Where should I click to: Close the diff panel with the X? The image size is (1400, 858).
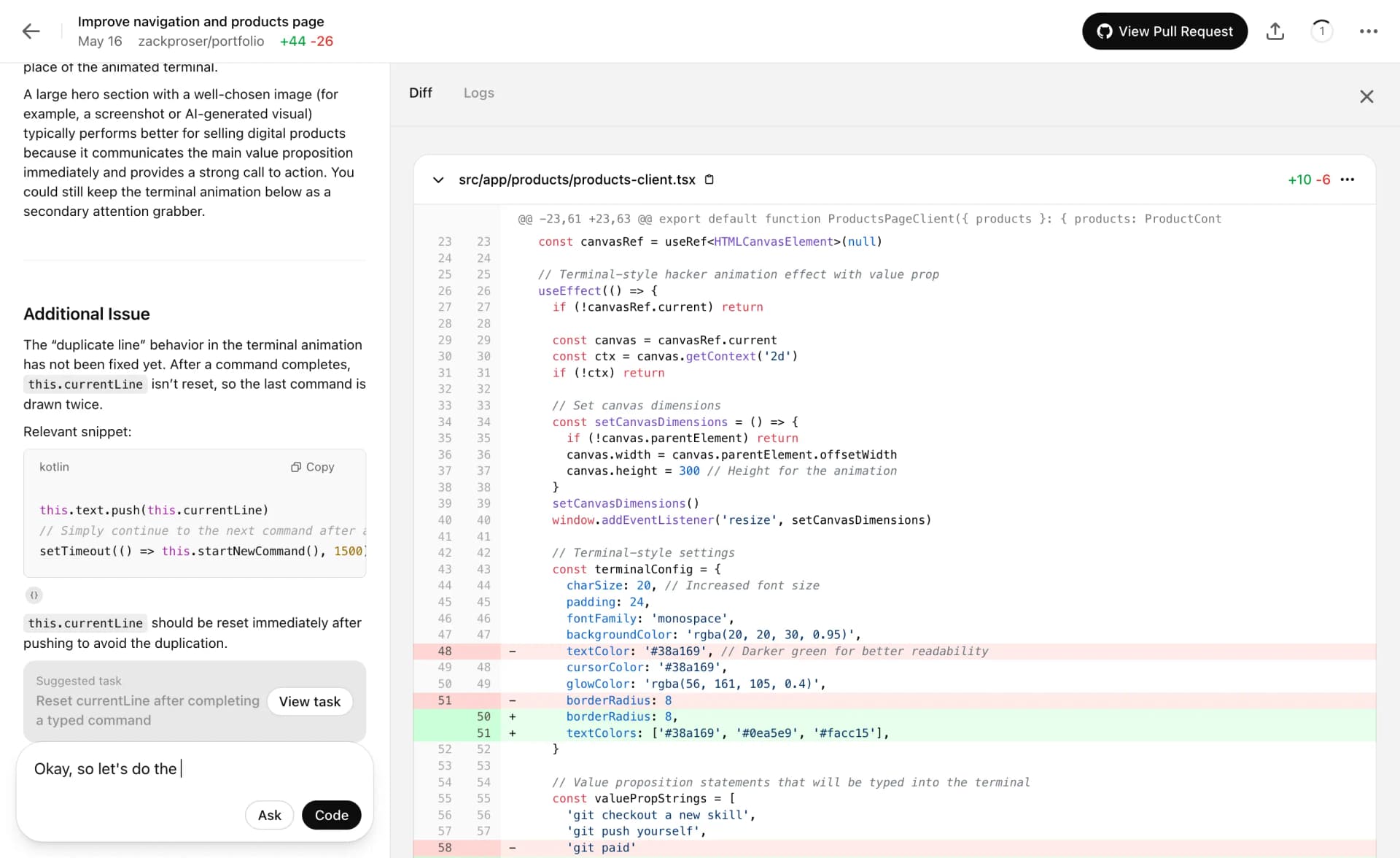tap(1367, 96)
